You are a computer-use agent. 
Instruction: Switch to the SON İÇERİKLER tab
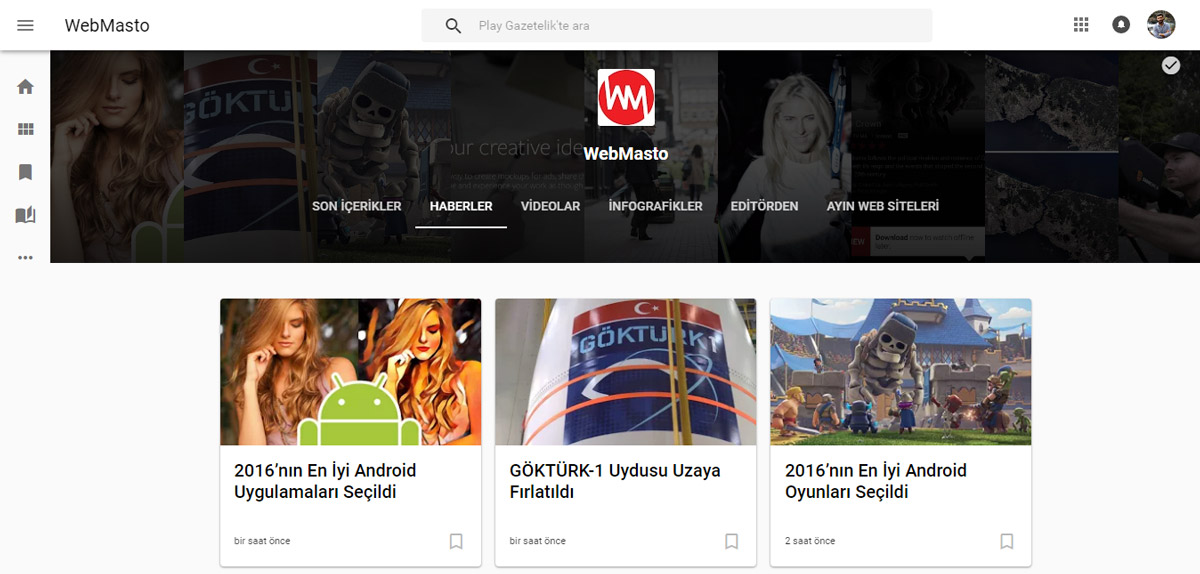[357, 207]
